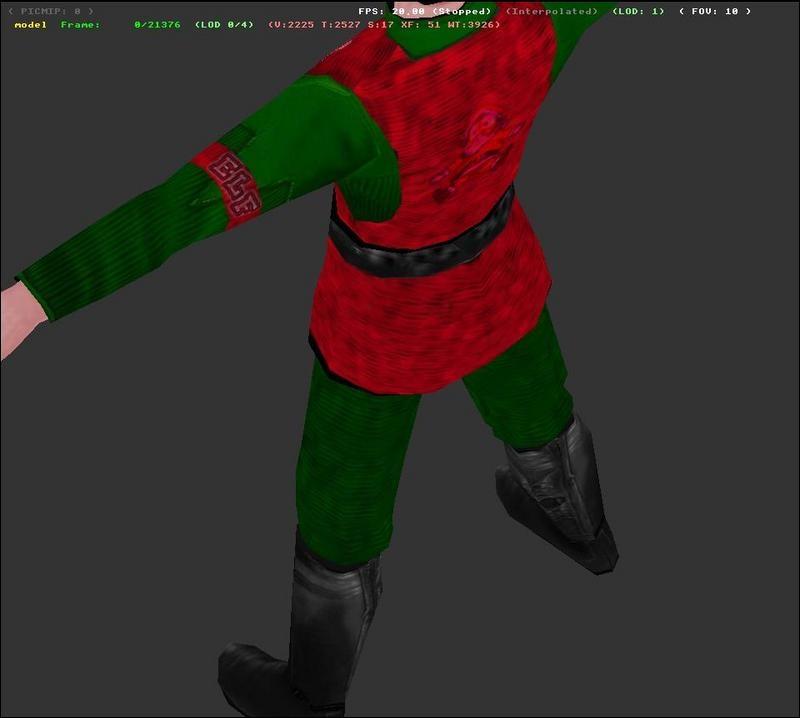Click the green "Frame:" label
Viewport: 800px width, 718px height.
coord(80,24)
